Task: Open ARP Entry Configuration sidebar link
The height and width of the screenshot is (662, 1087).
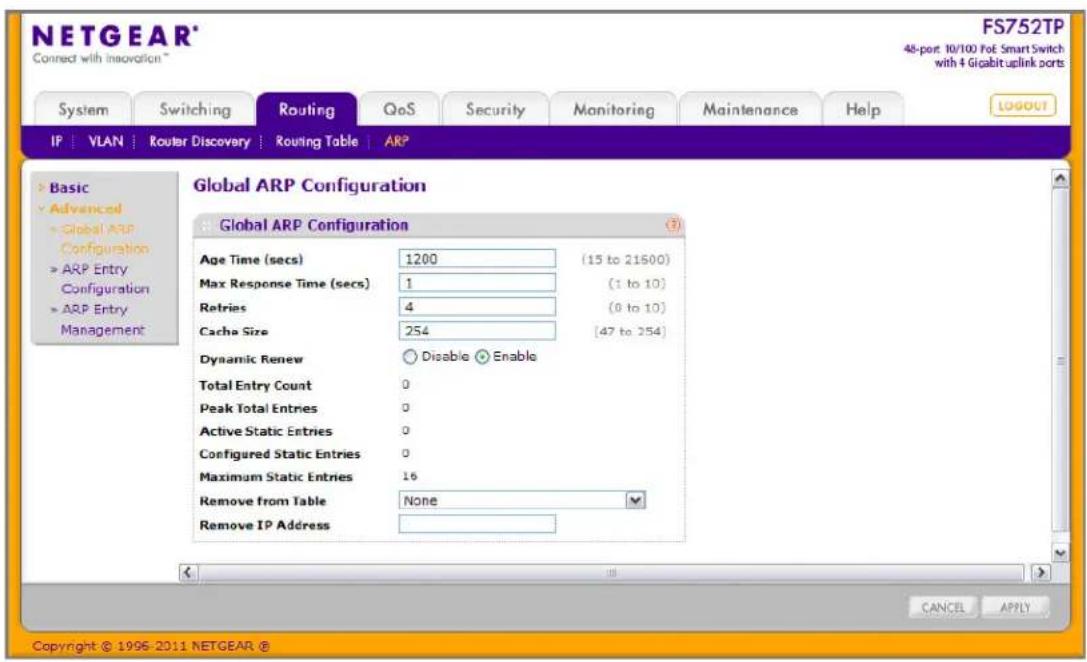Action: 104,279
